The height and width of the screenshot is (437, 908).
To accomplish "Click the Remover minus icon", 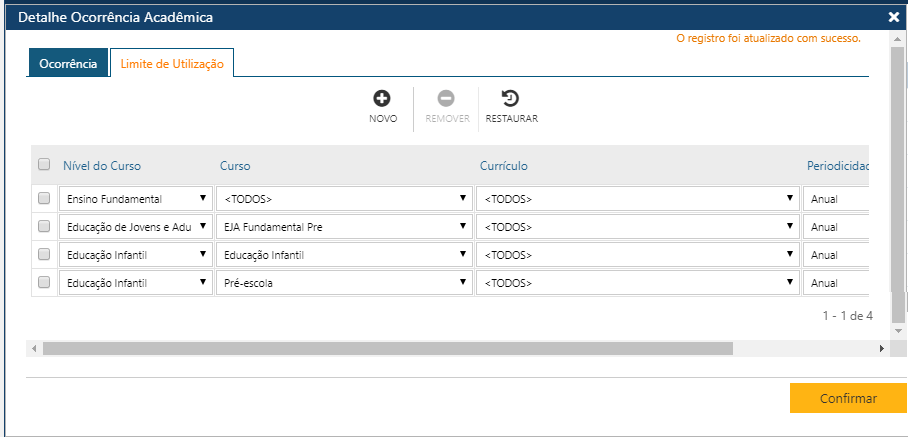I will (x=446, y=99).
